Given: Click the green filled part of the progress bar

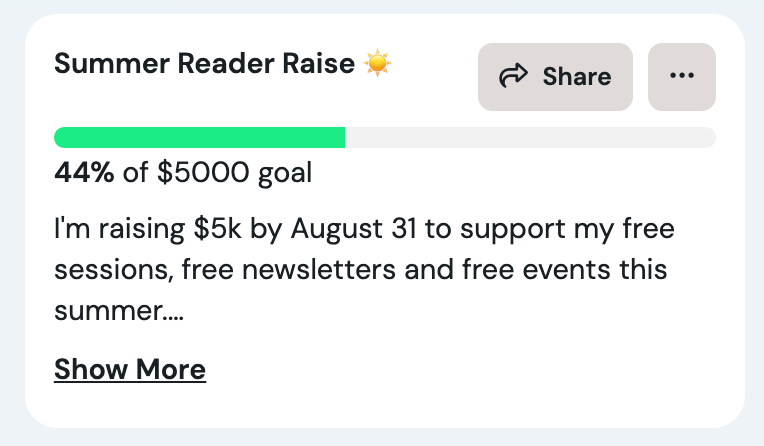Looking at the screenshot, I should point(199,137).
